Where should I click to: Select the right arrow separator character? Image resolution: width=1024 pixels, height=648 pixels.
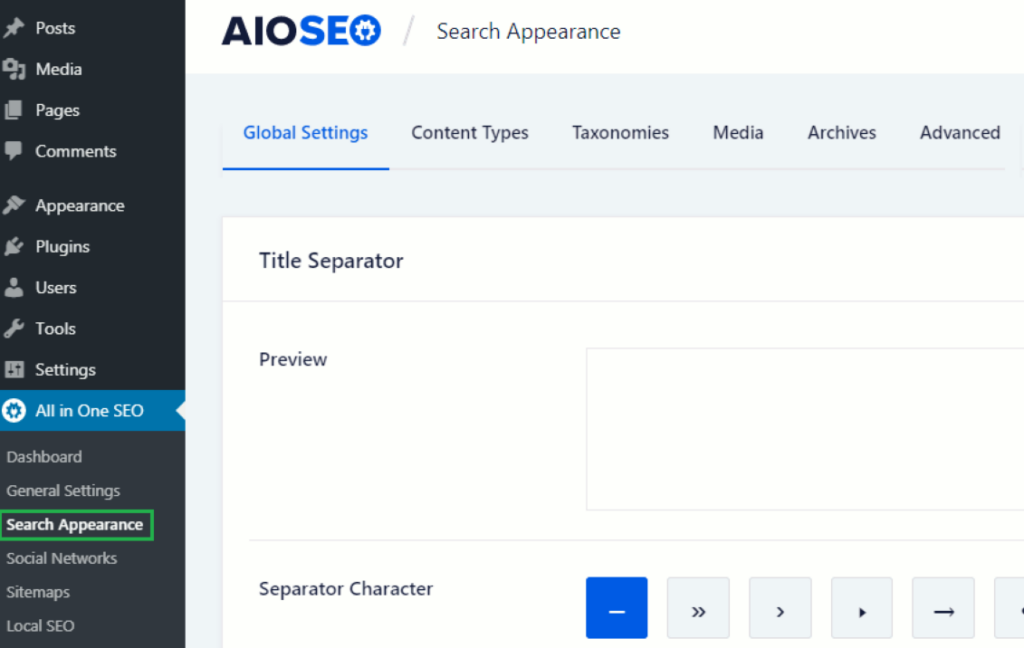943,607
